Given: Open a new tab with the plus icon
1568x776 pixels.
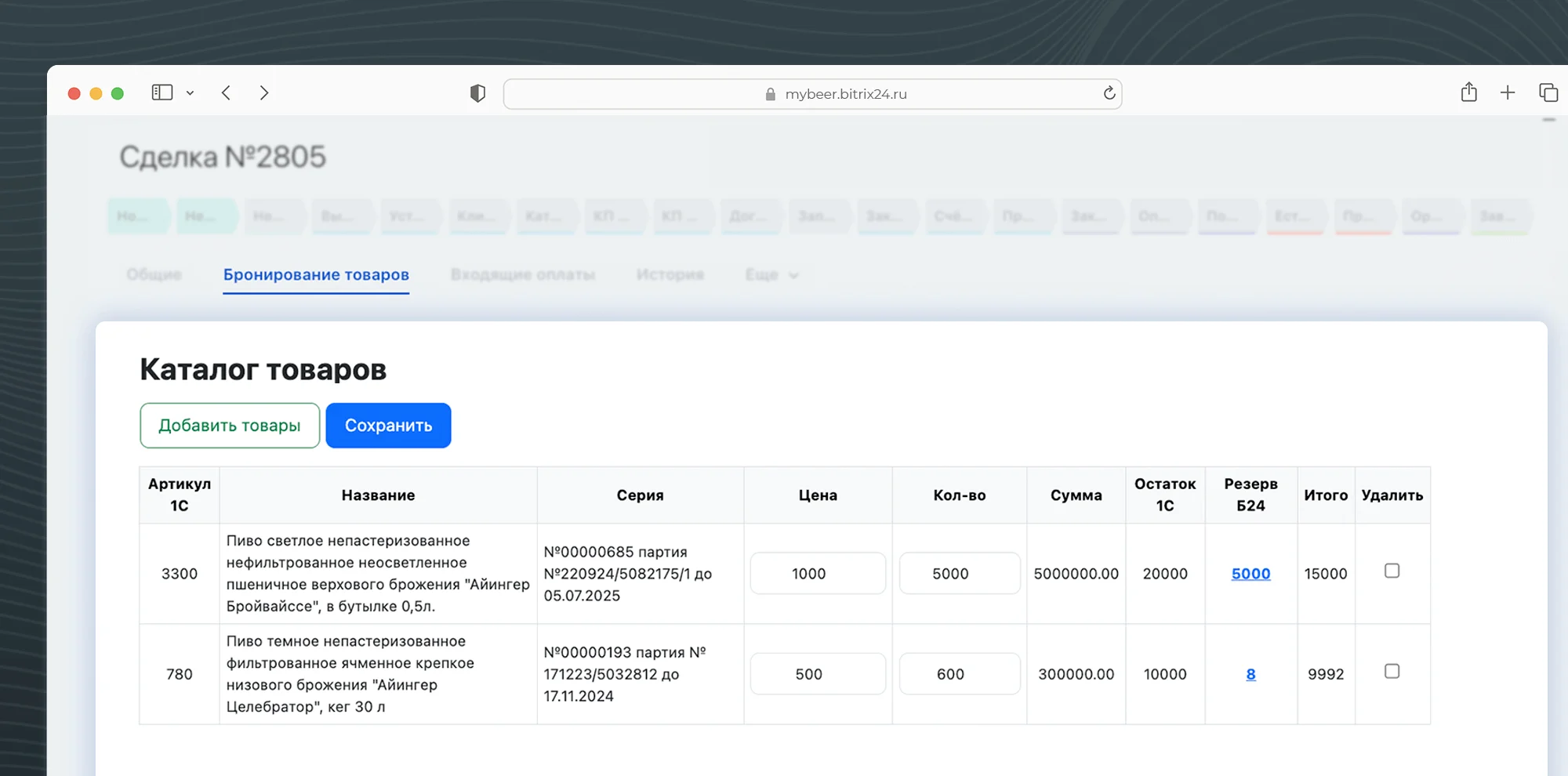Looking at the screenshot, I should [1507, 92].
